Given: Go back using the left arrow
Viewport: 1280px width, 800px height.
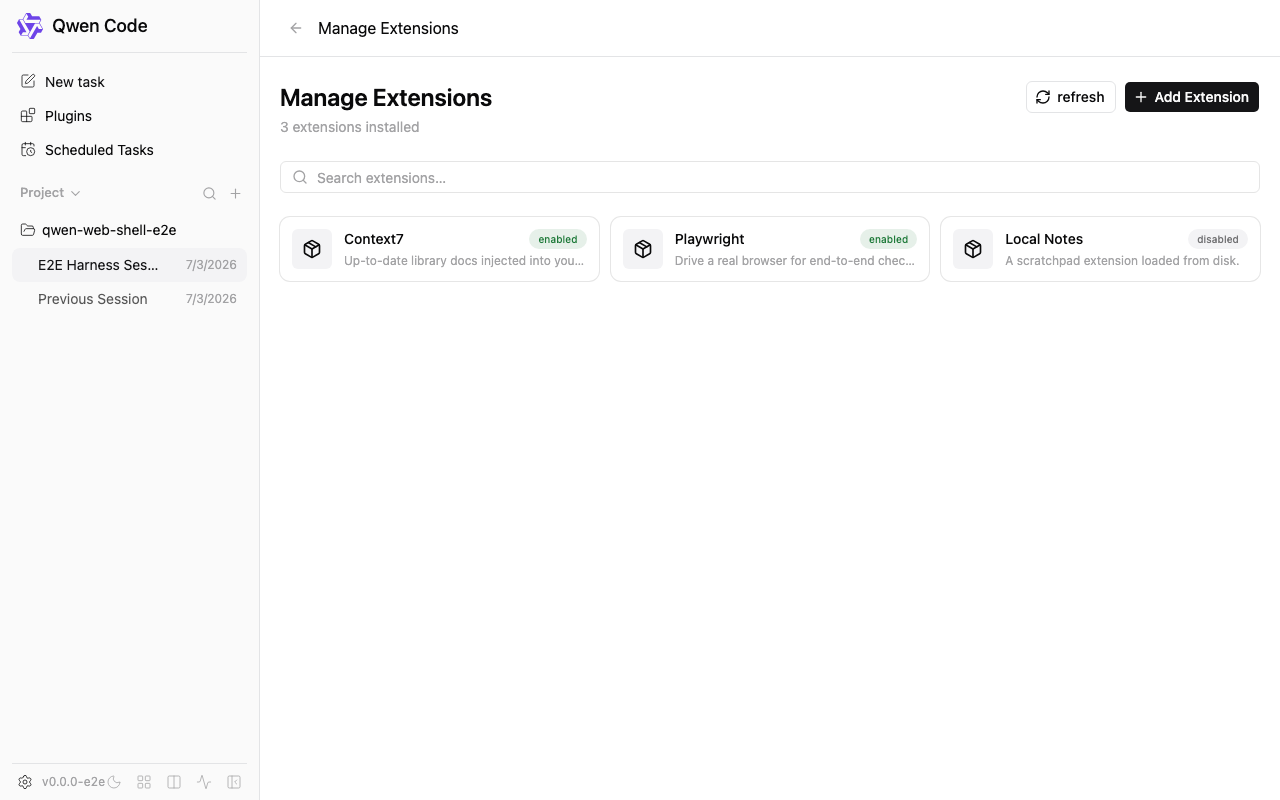Looking at the screenshot, I should pos(295,28).
